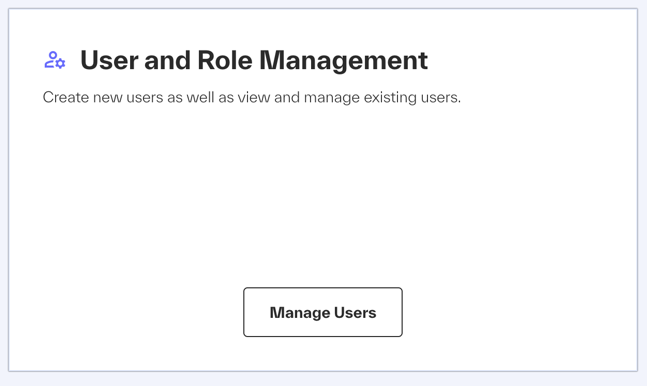Click the light blue background below the card
Image resolution: width=647 pixels, height=386 pixels.
point(324,379)
